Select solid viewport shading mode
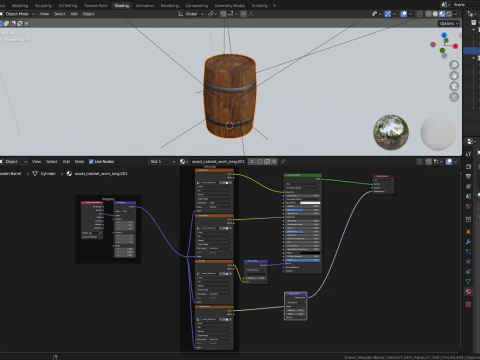 coord(435,14)
